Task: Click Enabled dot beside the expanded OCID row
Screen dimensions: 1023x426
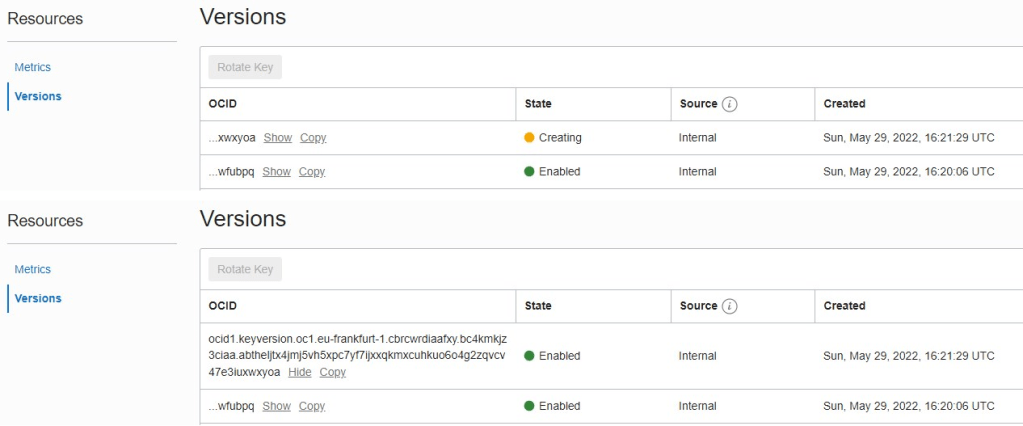Action: click(x=529, y=356)
